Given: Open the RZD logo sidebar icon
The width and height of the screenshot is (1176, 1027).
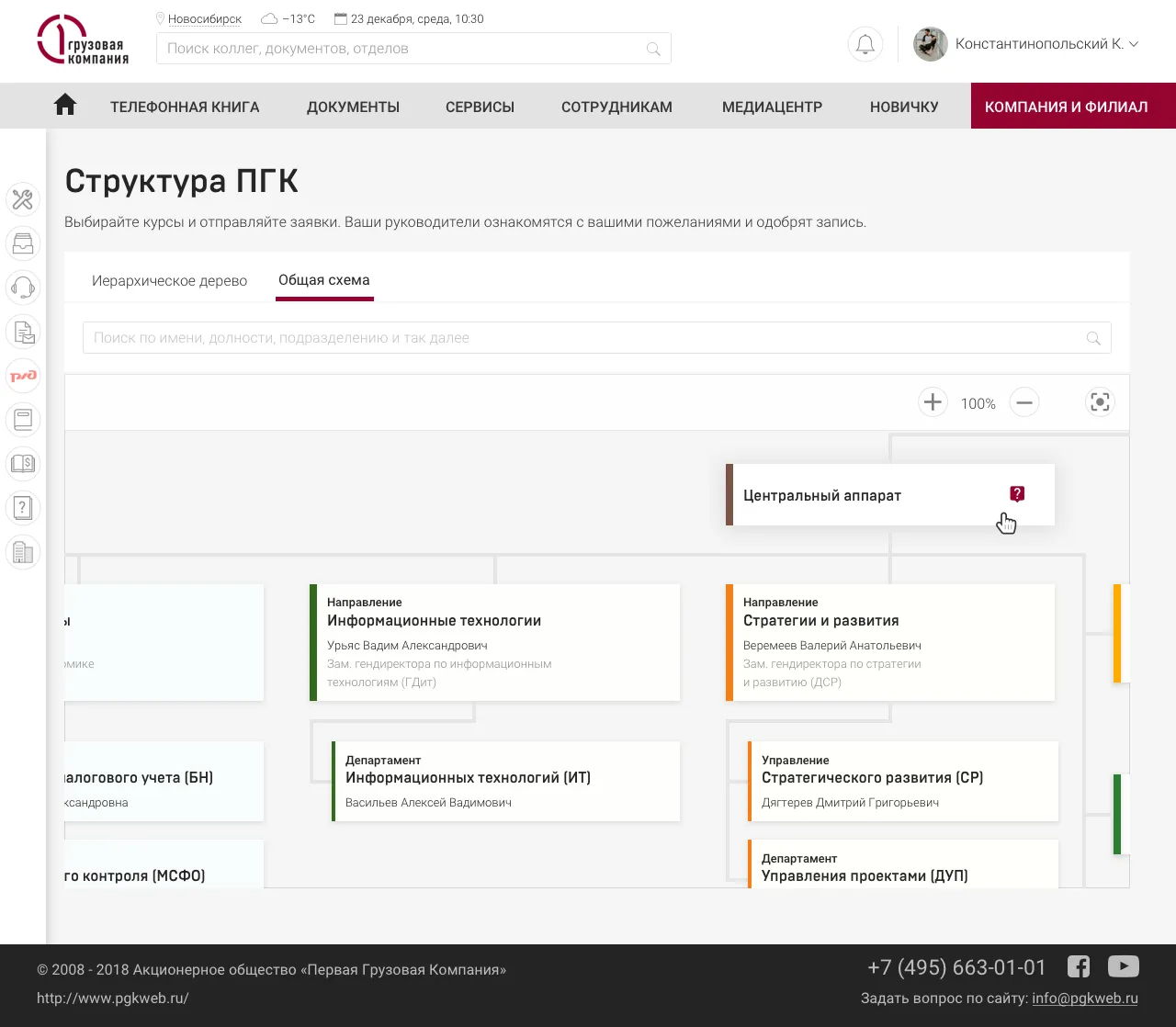Looking at the screenshot, I should coord(23,376).
